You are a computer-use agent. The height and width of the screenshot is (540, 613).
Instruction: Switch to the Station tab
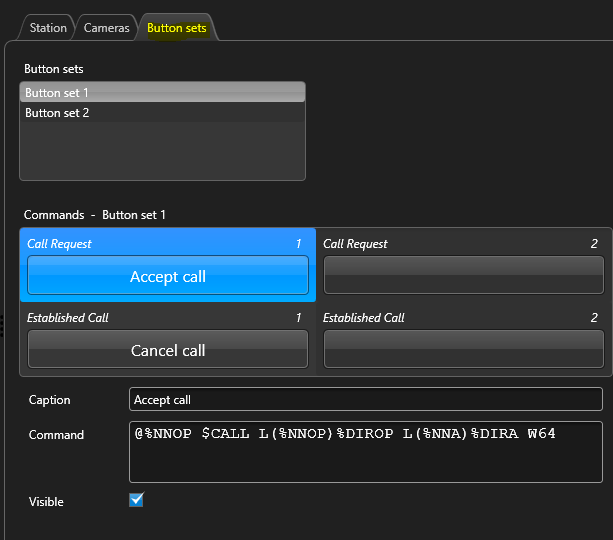pos(48,28)
